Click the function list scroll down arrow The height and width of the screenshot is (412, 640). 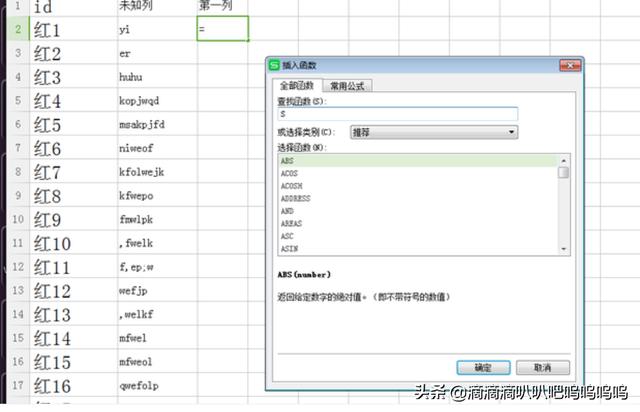point(564,249)
